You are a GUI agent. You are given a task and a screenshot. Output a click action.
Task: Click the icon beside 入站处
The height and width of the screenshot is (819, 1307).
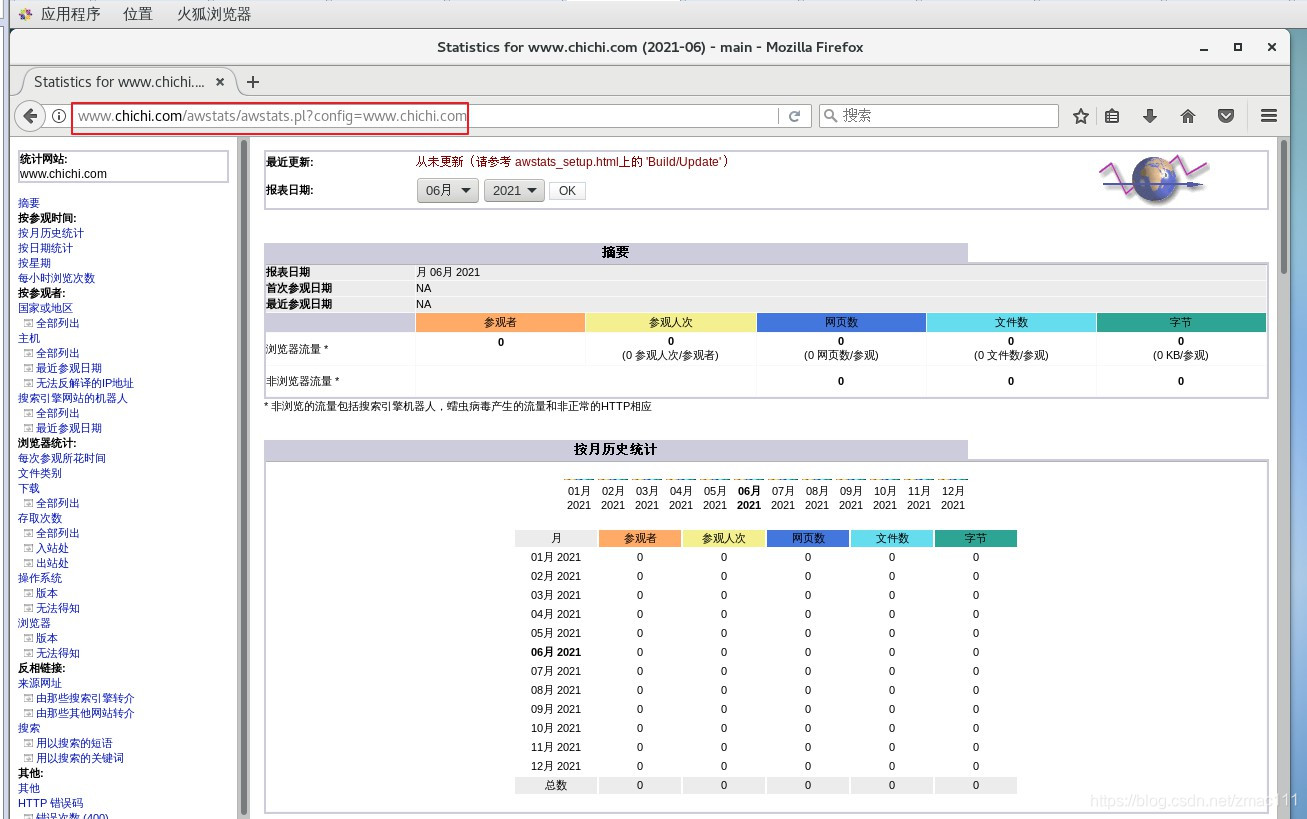(x=28, y=548)
